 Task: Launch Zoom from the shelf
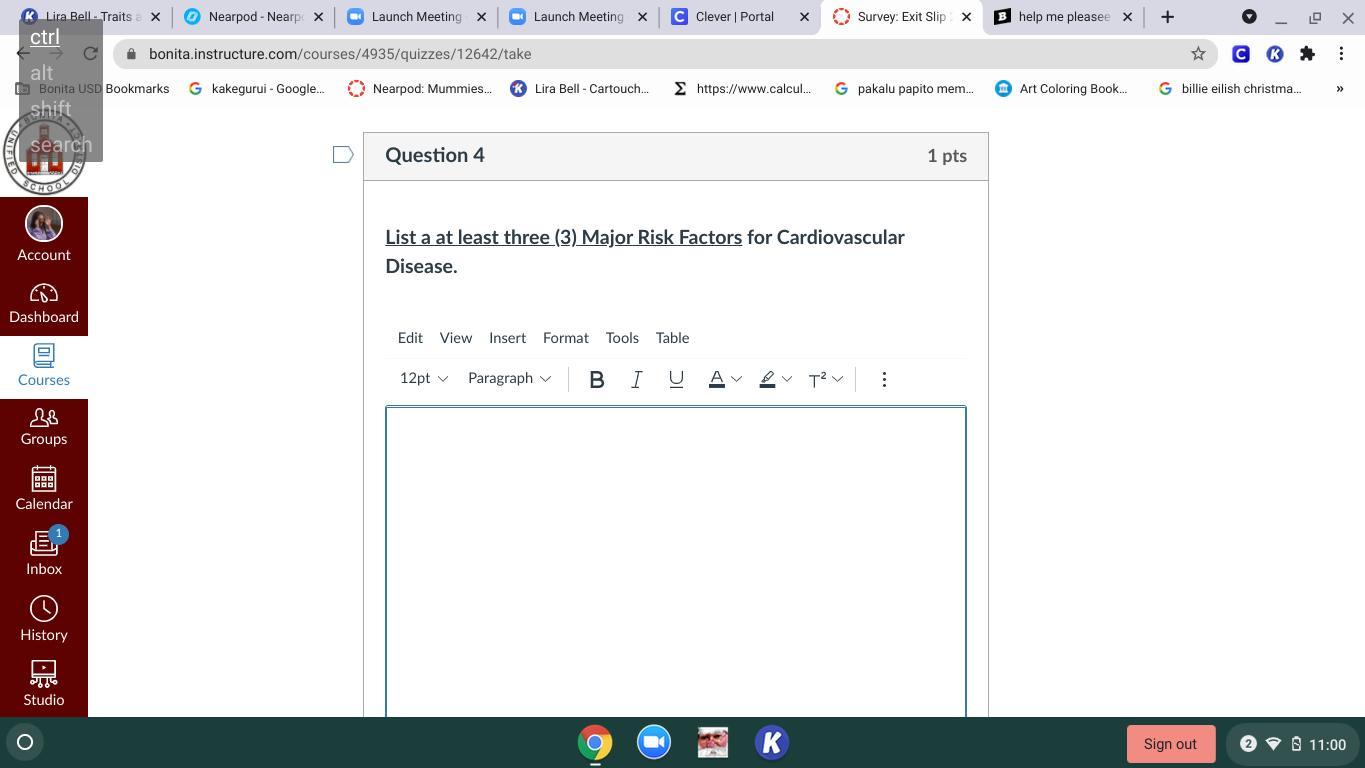[654, 743]
